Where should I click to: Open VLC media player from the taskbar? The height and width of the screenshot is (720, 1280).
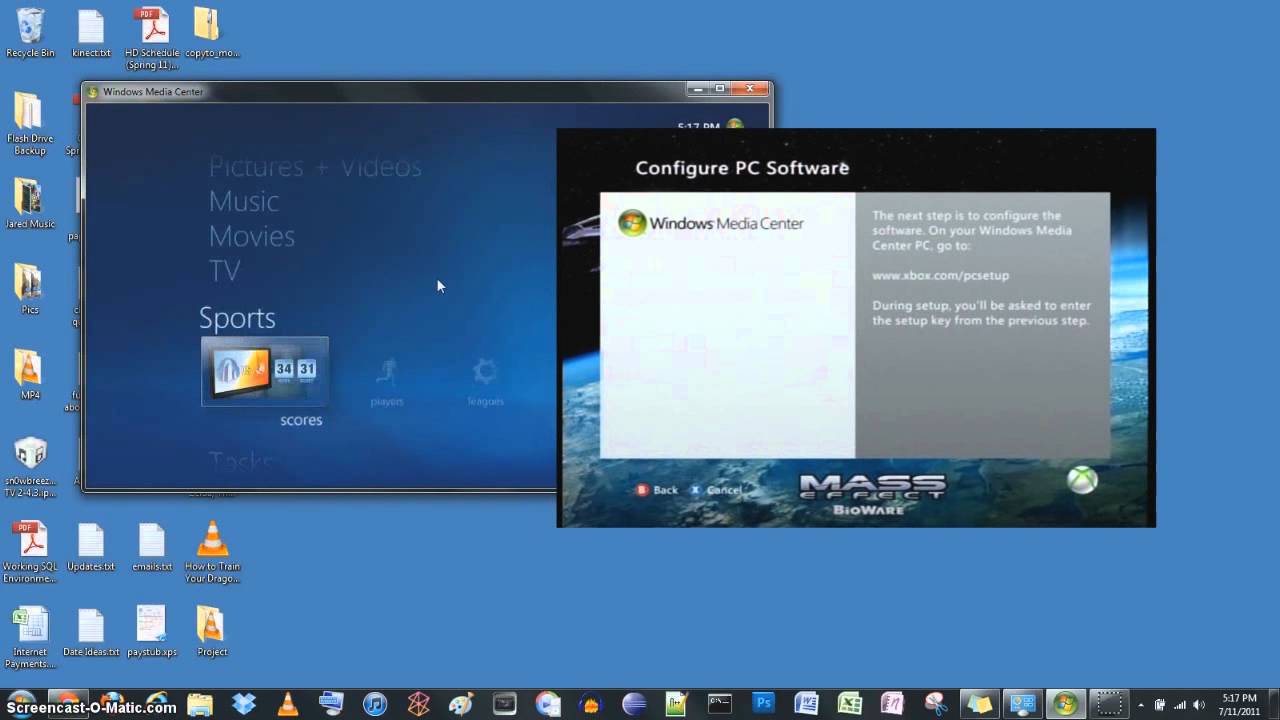287,703
